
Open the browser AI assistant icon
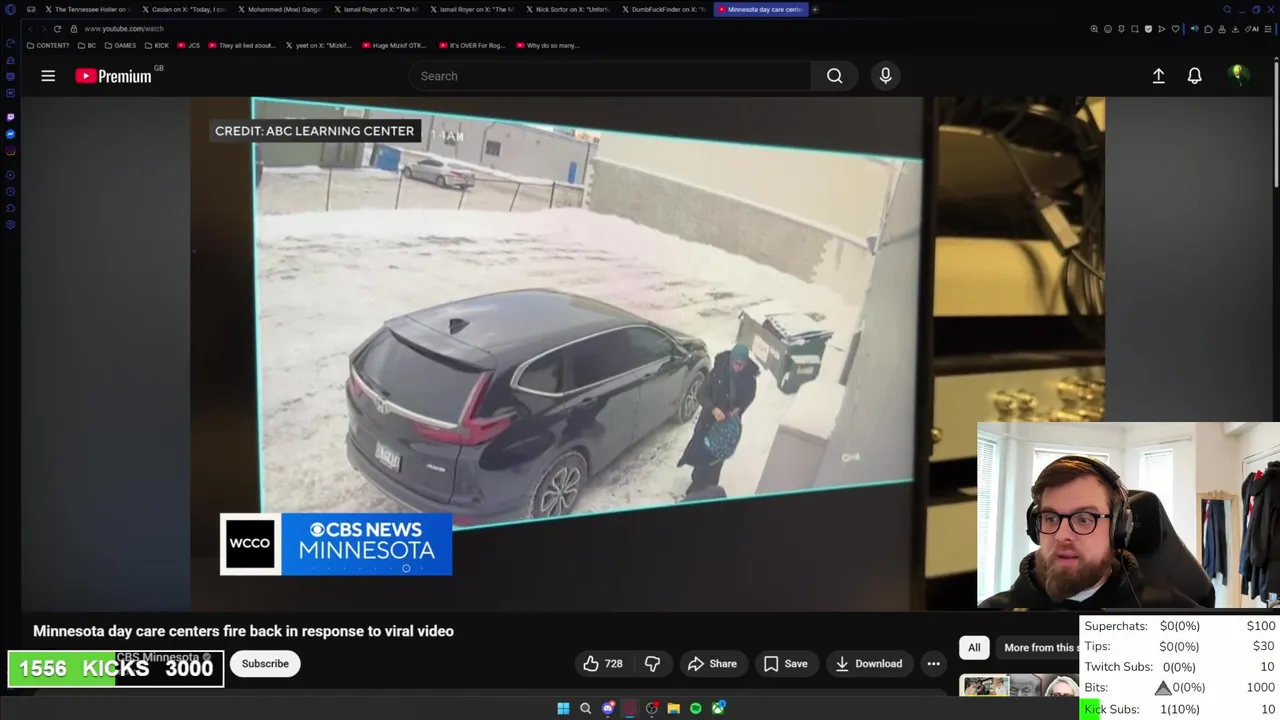(x=1252, y=29)
